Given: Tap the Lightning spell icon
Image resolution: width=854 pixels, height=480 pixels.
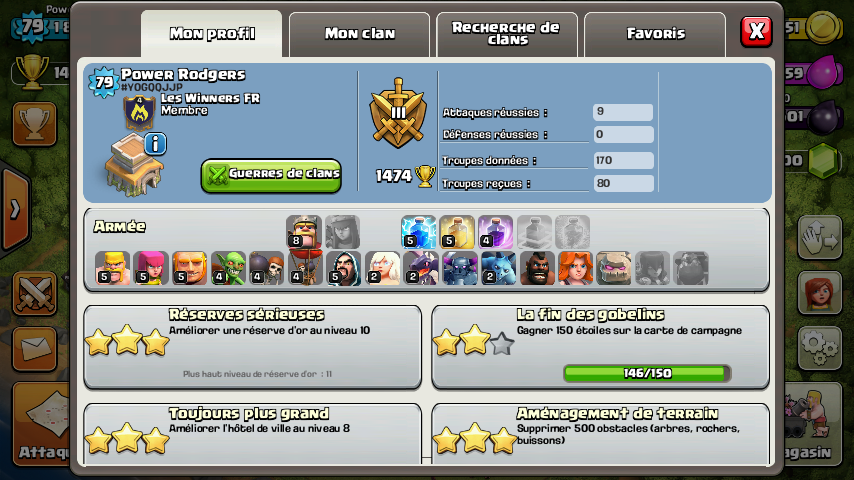Looking at the screenshot, I should (x=418, y=232).
